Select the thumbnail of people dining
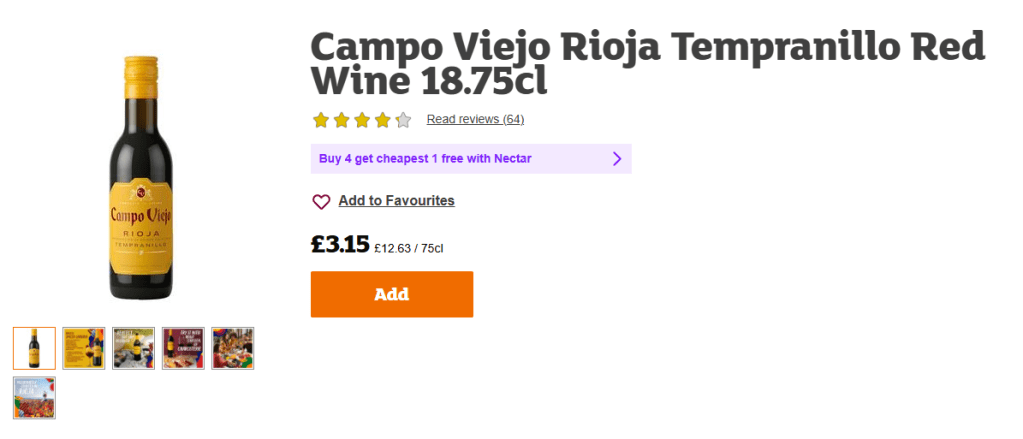 click(232, 348)
